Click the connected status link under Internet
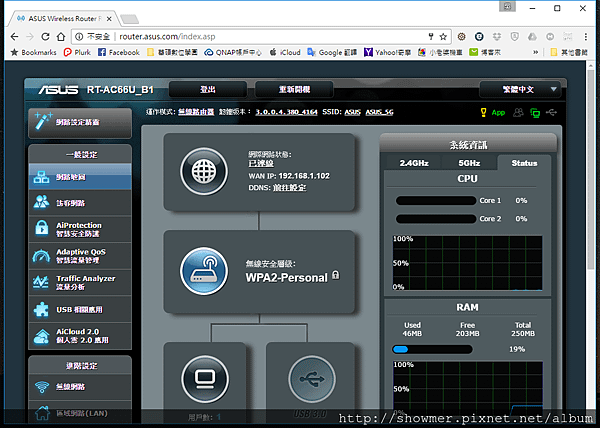 click(261, 163)
